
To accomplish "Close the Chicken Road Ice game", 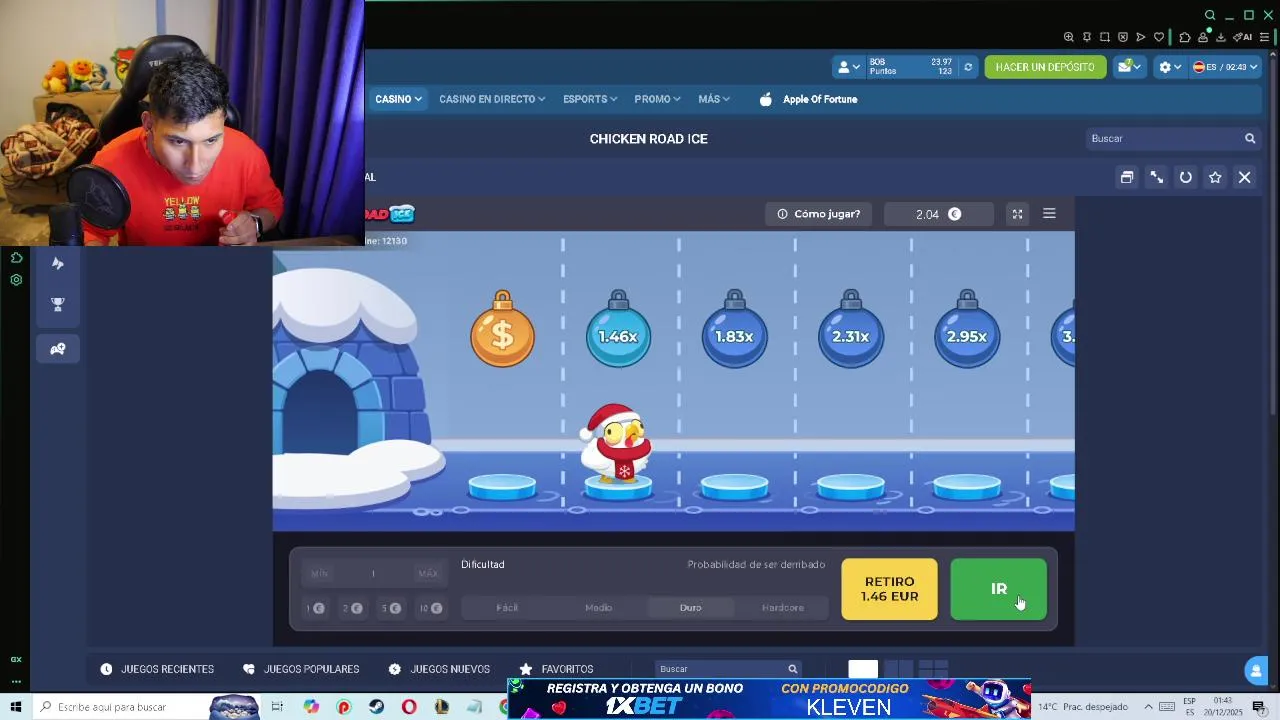I will (1245, 177).
